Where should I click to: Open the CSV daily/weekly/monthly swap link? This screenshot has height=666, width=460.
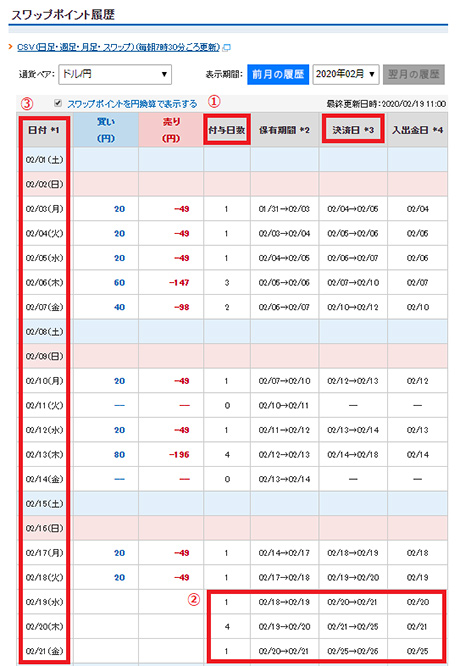(119, 47)
